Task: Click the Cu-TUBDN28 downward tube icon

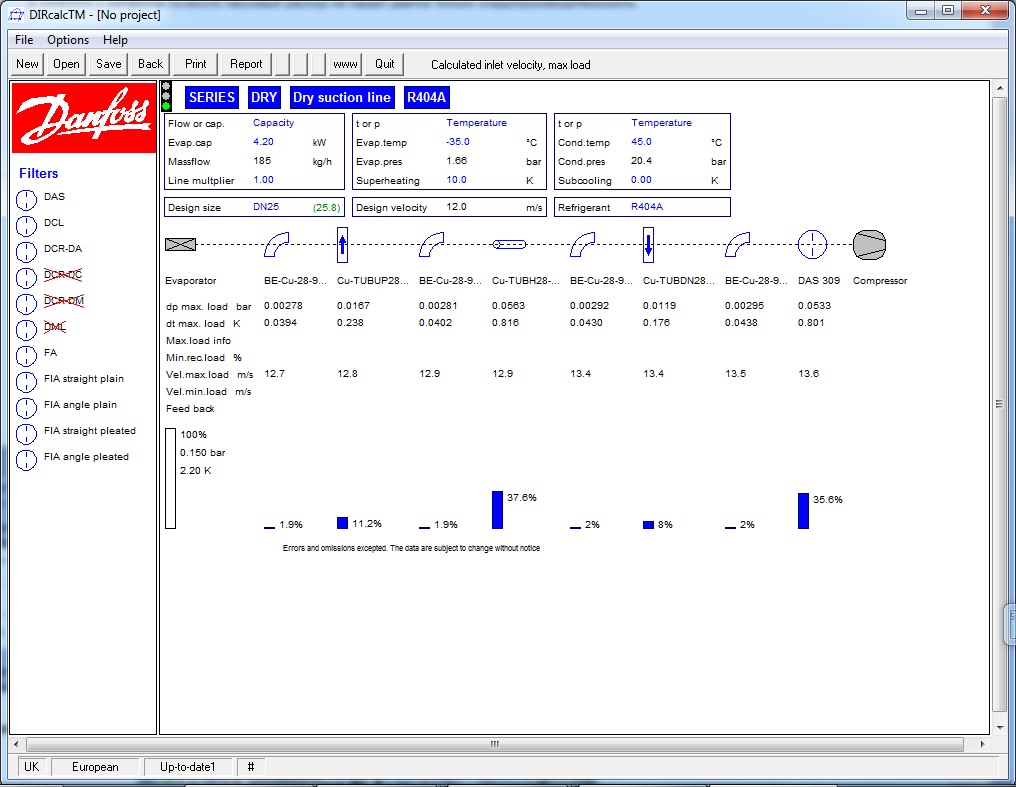Action: pos(649,245)
